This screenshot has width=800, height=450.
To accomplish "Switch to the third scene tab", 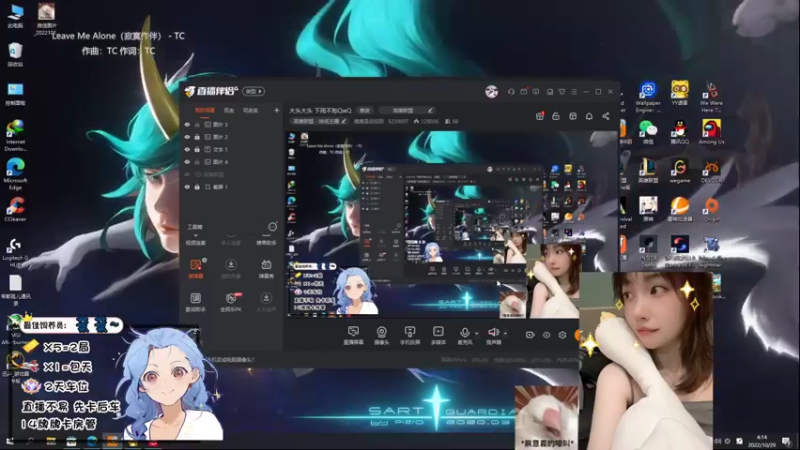I will pyautogui.click(x=250, y=110).
